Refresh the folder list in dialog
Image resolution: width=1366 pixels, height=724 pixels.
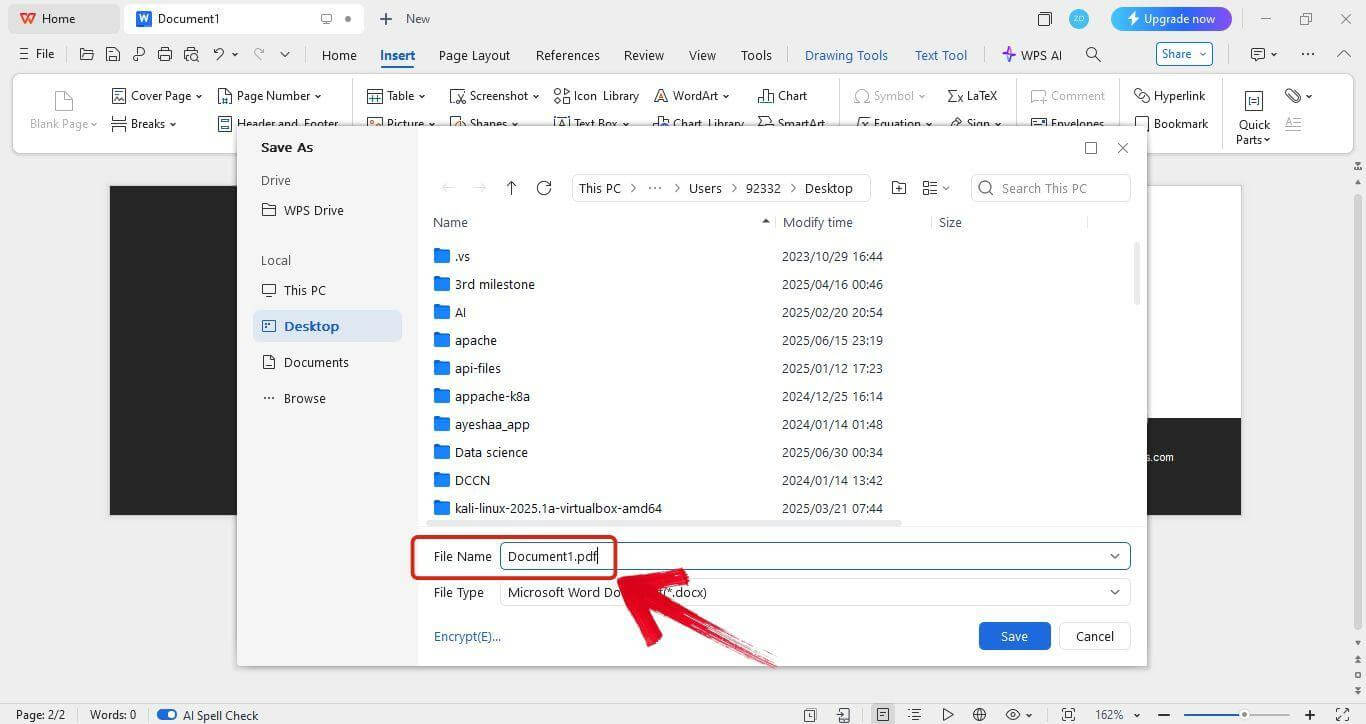point(544,188)
